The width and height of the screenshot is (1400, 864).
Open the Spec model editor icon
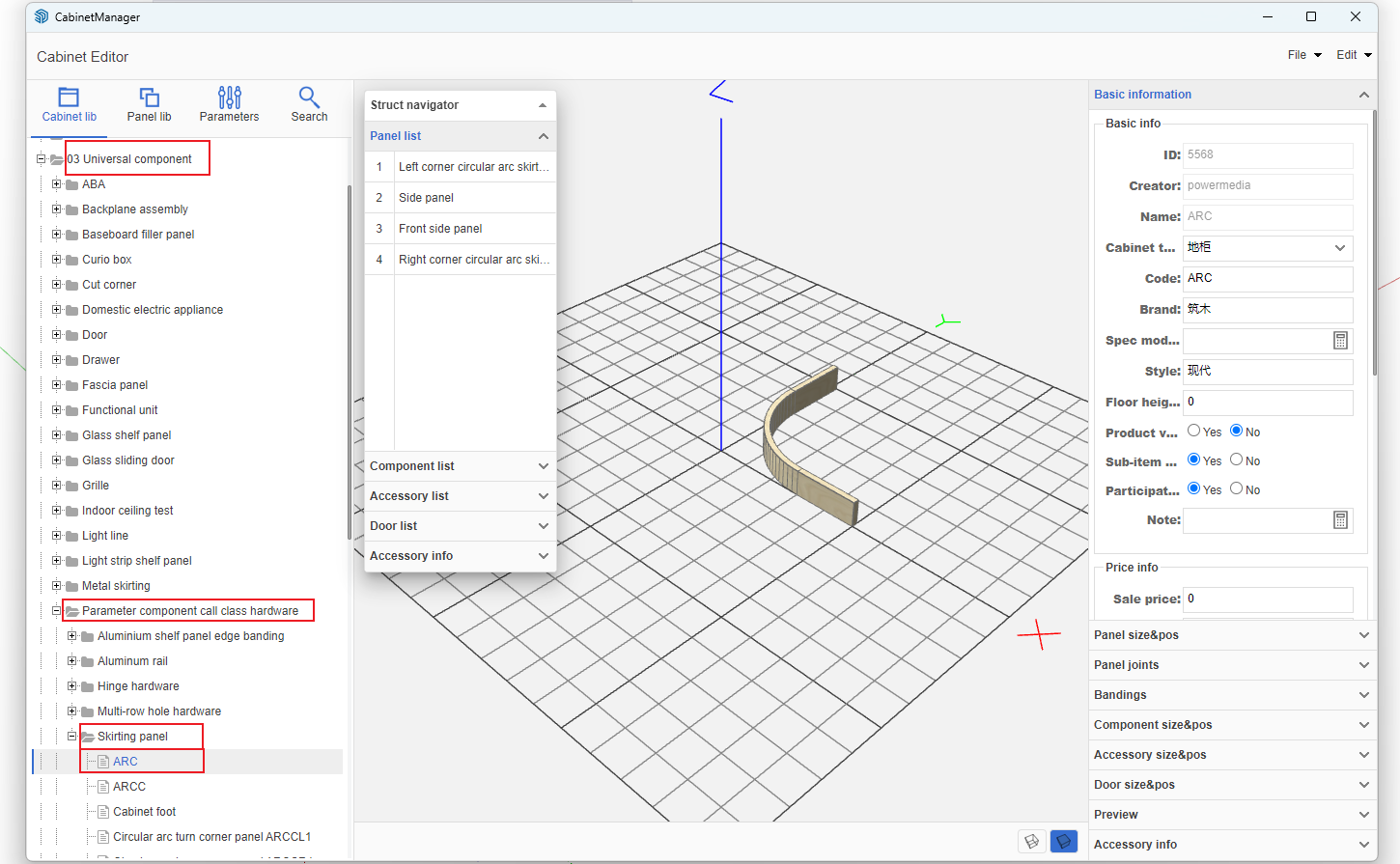point(1340,341)
